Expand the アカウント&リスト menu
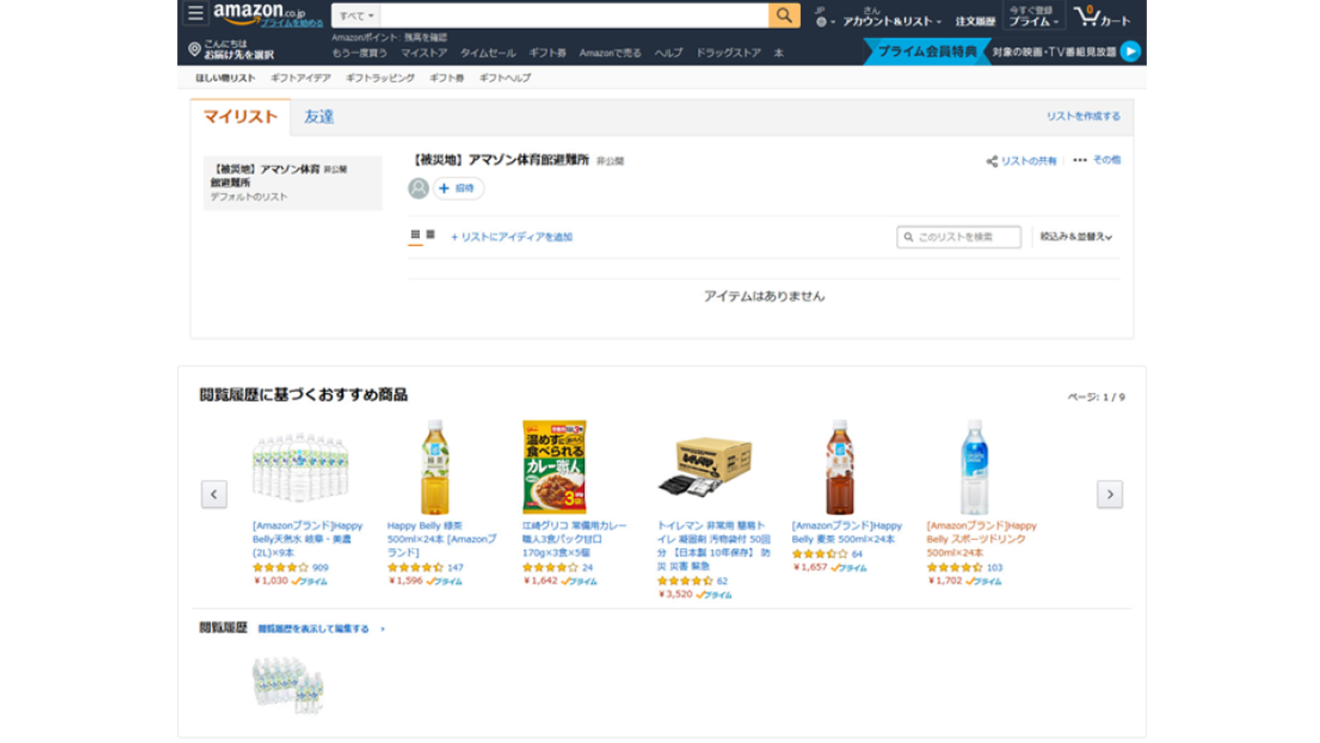Viewport: 1320px width, 743px height. coord(892,21)
